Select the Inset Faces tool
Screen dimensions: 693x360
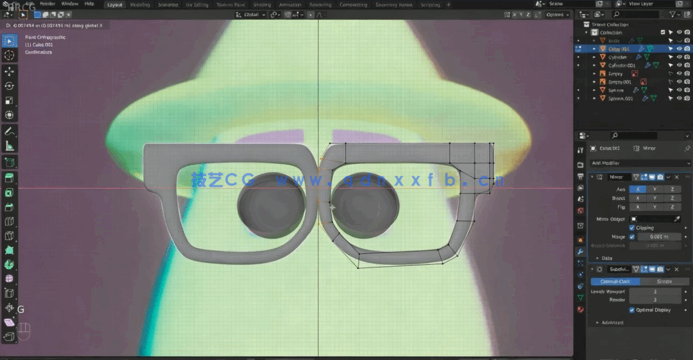point(9,193)
